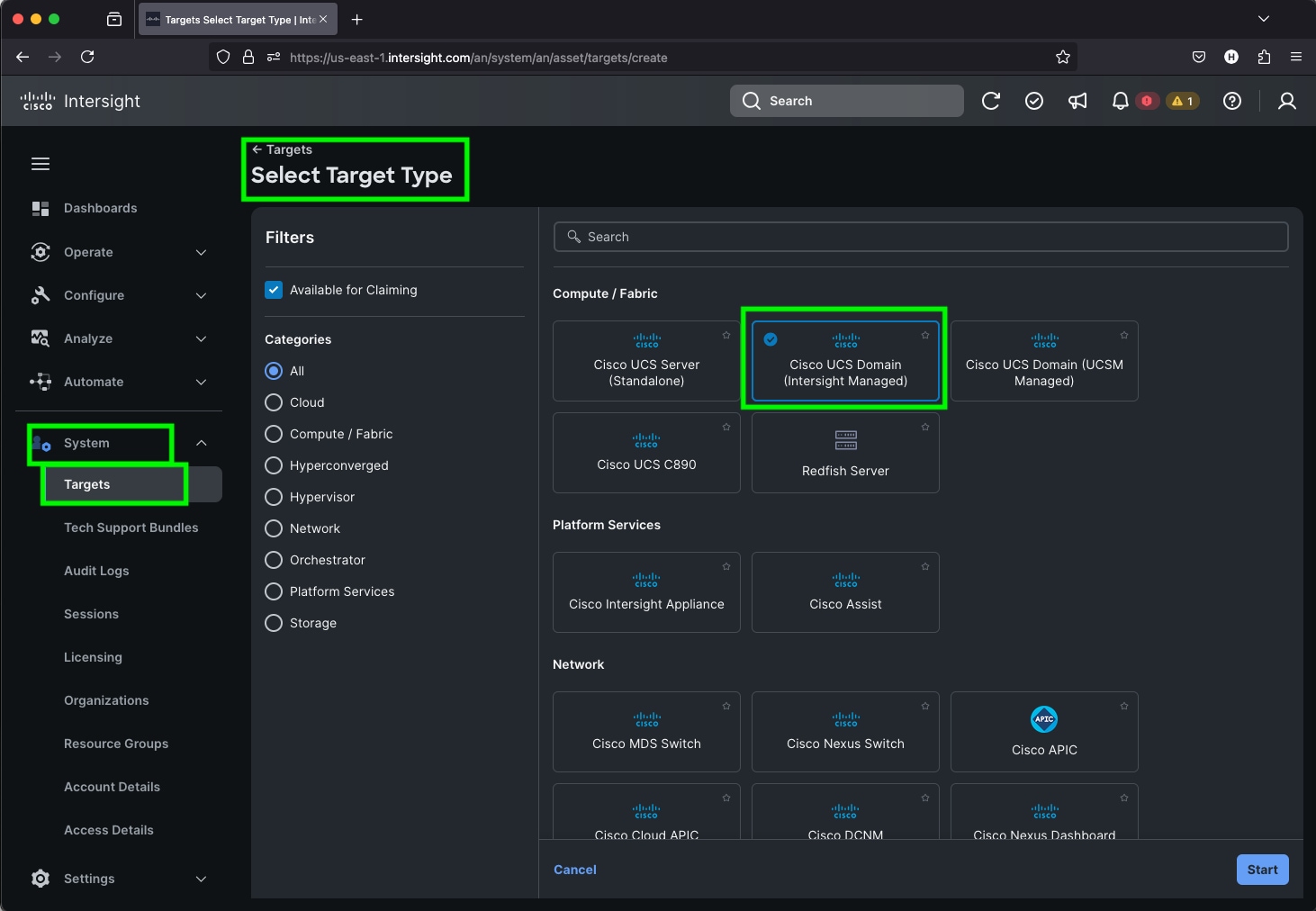Click the target type search field
The image size is (1316, 911).
coord(920,237)
